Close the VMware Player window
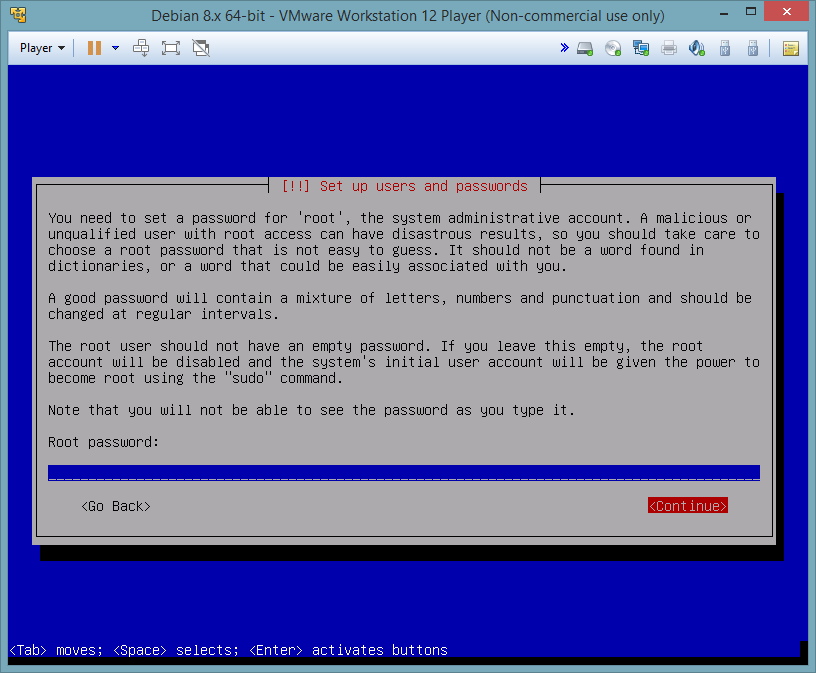The height and width of the screenshot is (673, 816). [786, 11]
